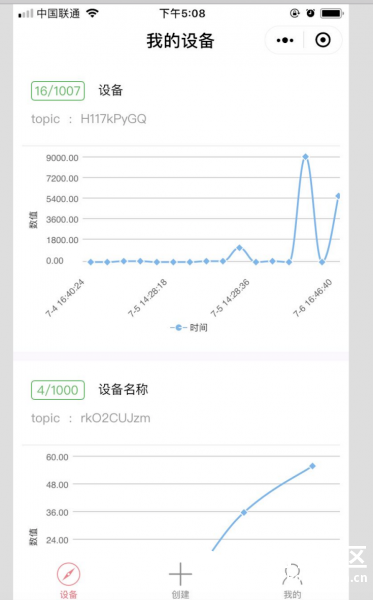Tap the 0.00 axis label
Image resolution: width=373 pixels, height=600 pixels.
(55, 261)
